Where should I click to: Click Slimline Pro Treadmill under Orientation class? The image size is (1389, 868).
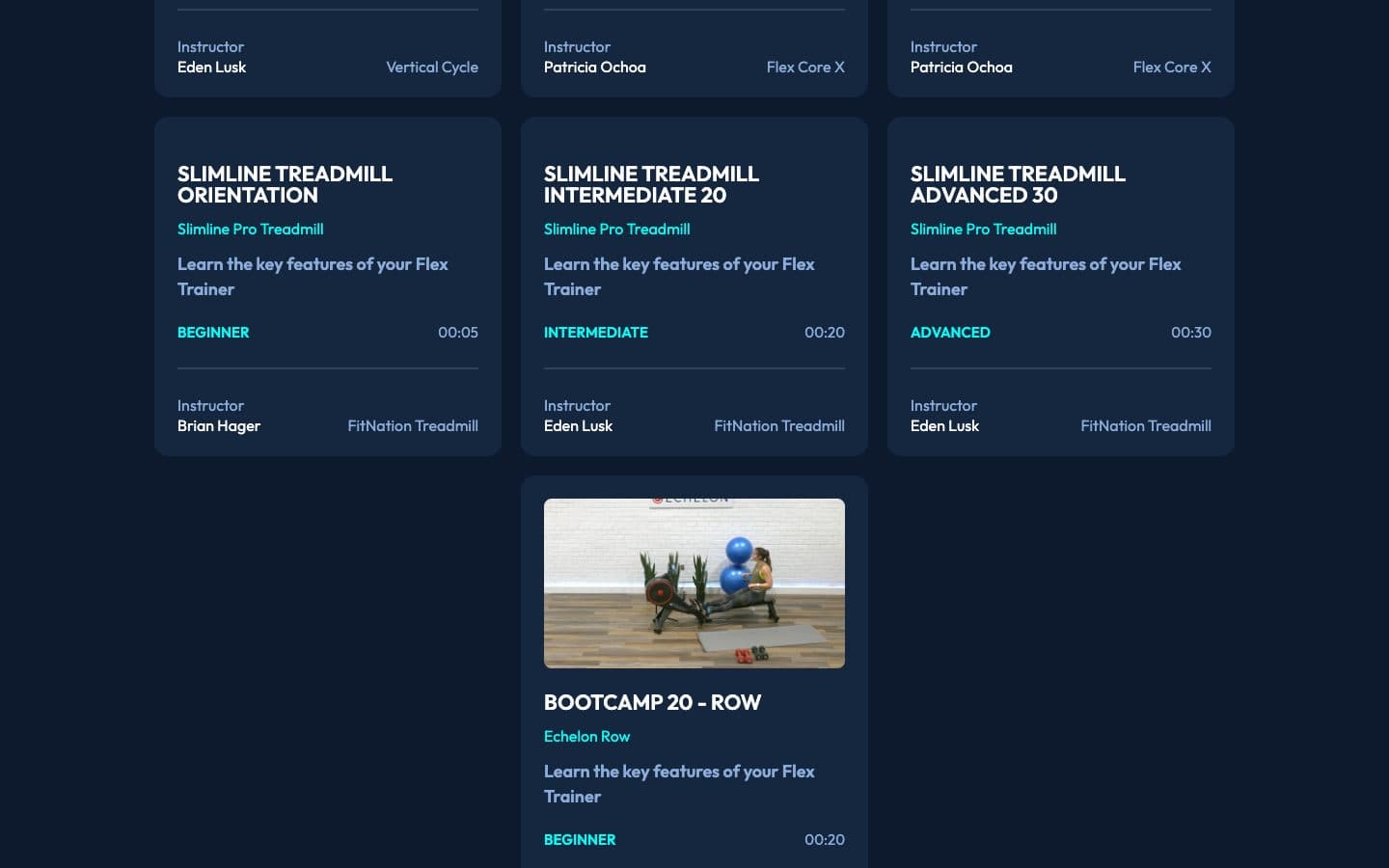(x=250, y=229)
